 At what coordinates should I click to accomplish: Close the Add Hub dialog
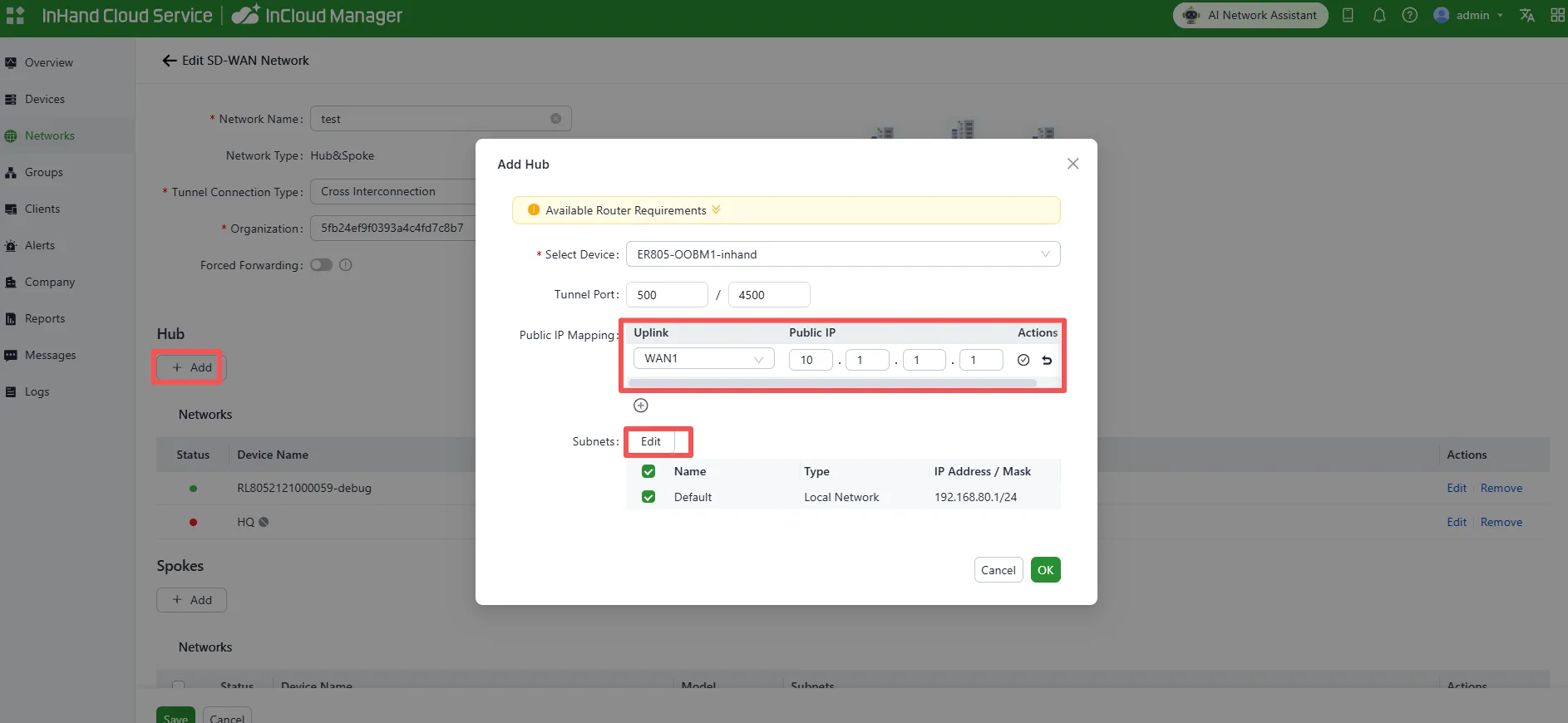(1072, 164)
